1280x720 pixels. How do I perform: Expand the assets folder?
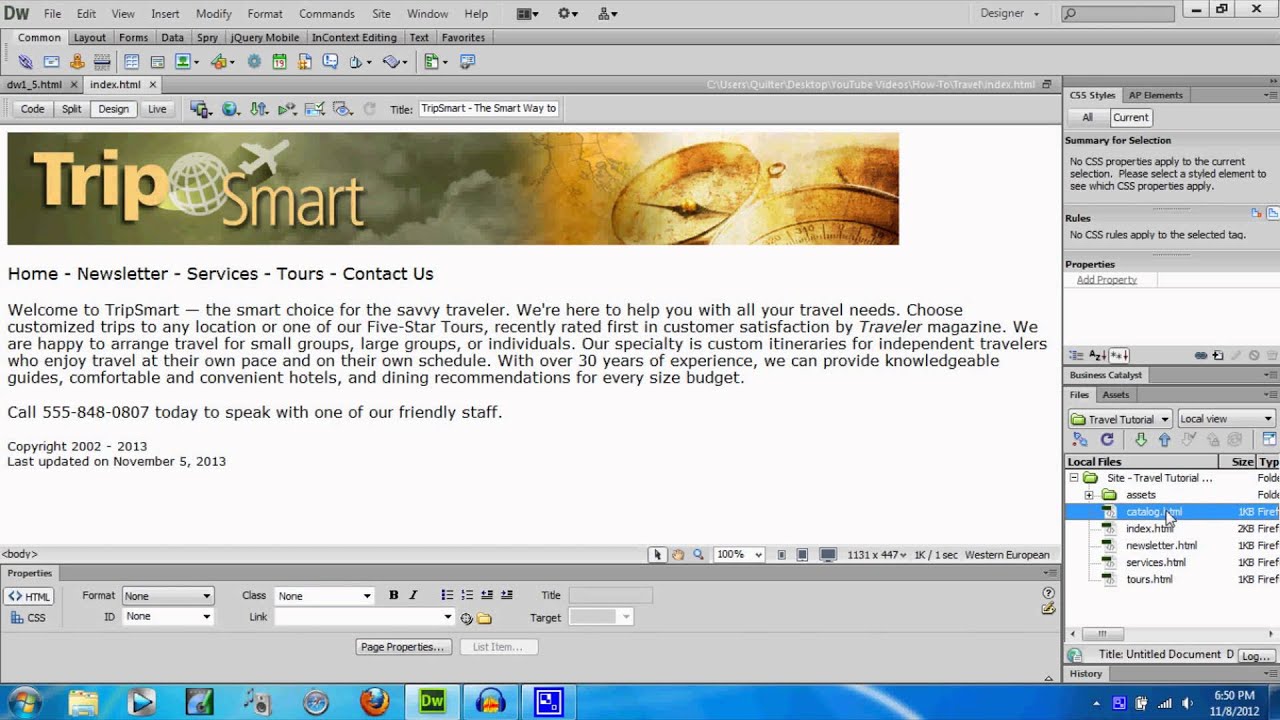coord(1089,495)
